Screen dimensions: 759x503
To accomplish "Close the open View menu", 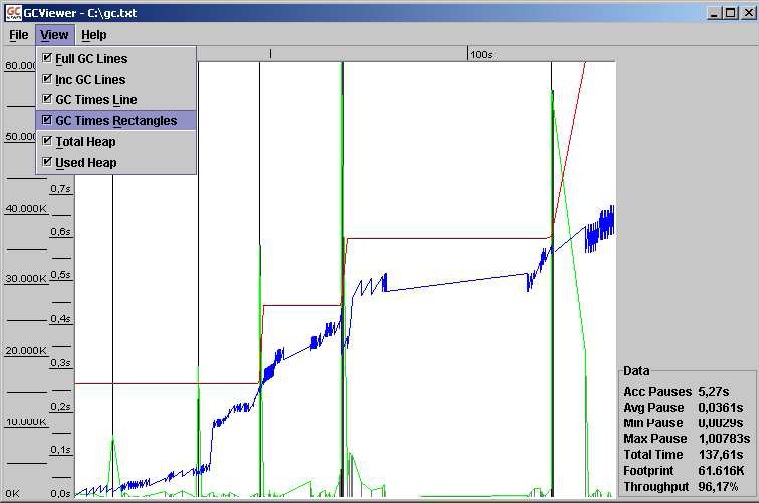I will pyautogui.click(x=54, y=35).
